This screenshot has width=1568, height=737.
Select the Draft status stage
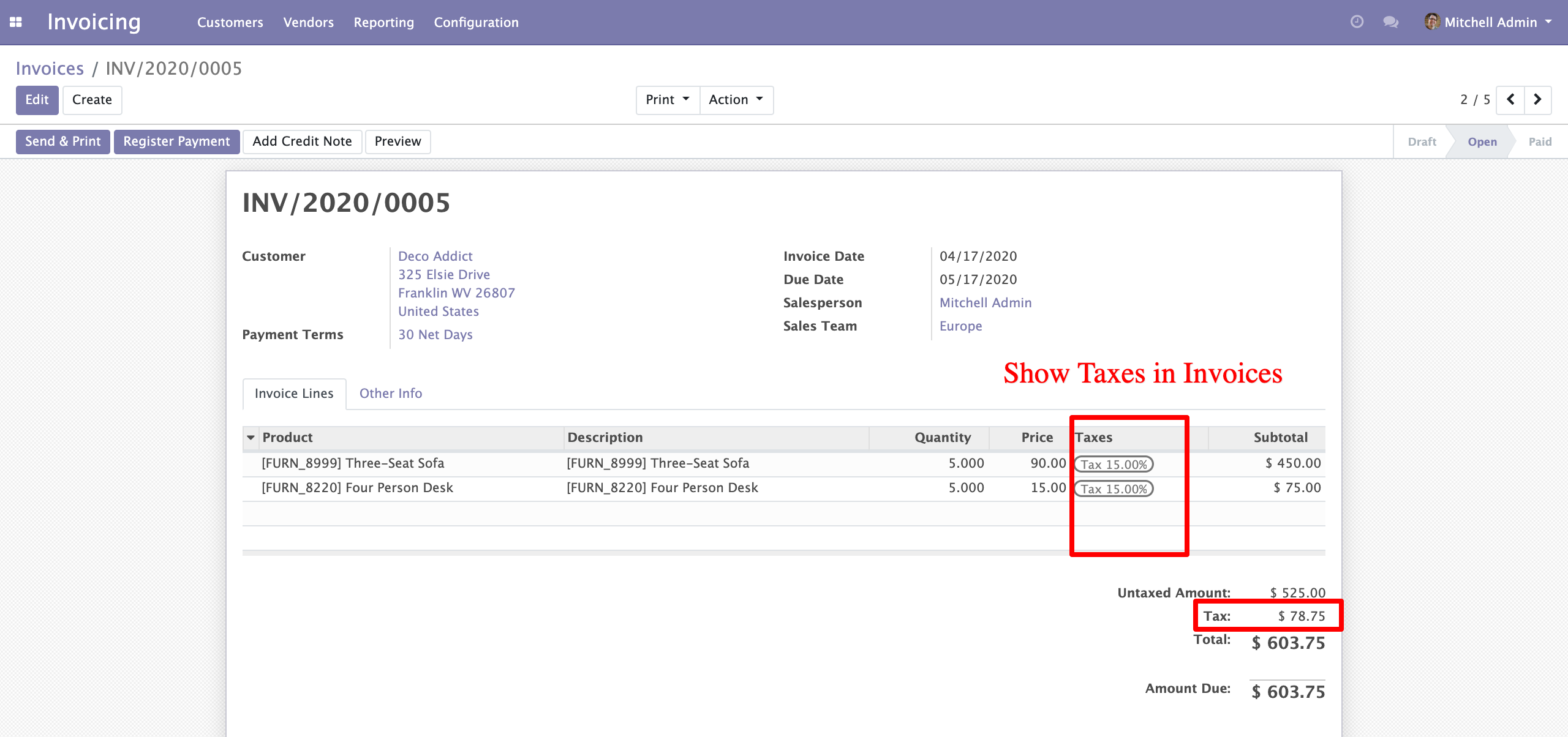[1422, 142]
